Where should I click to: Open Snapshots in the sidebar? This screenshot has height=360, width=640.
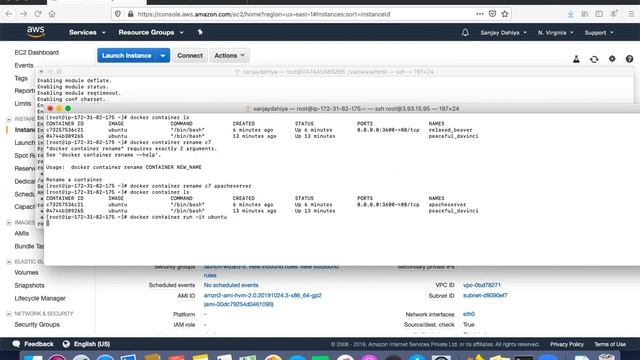pos(29,285)
